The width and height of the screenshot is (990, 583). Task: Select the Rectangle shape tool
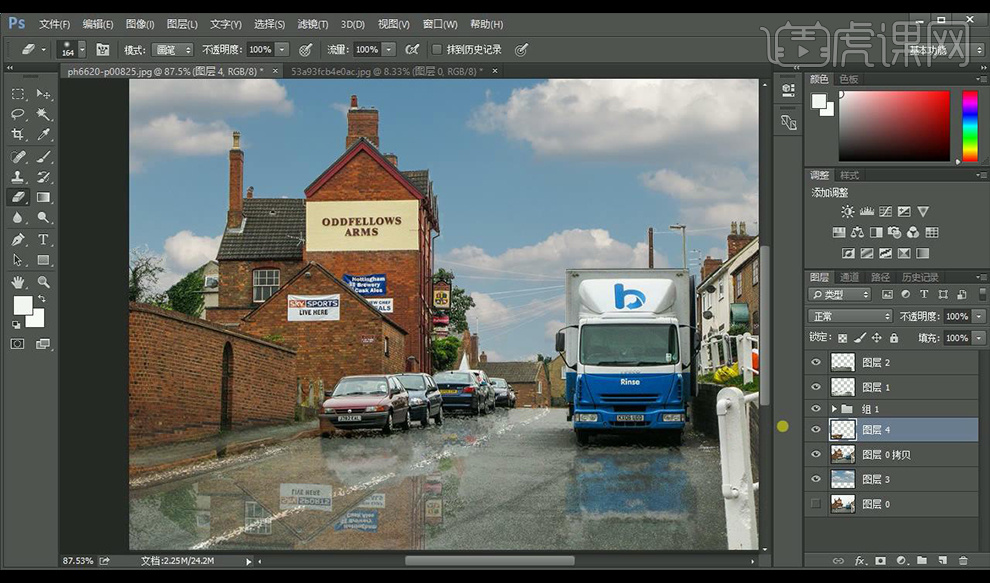pyautogui.click(x=43, y=260)
